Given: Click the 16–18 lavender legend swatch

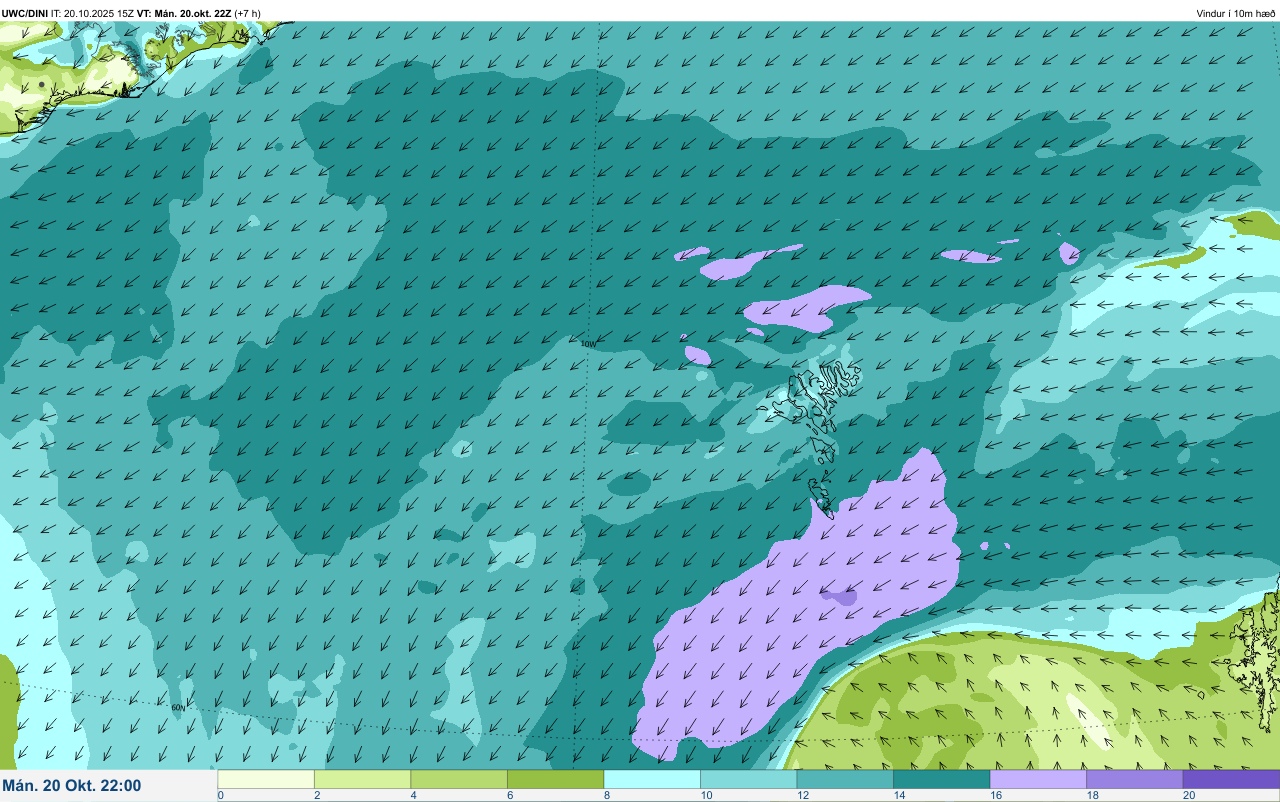Looking at the screenshot, I should (1038, 779).
